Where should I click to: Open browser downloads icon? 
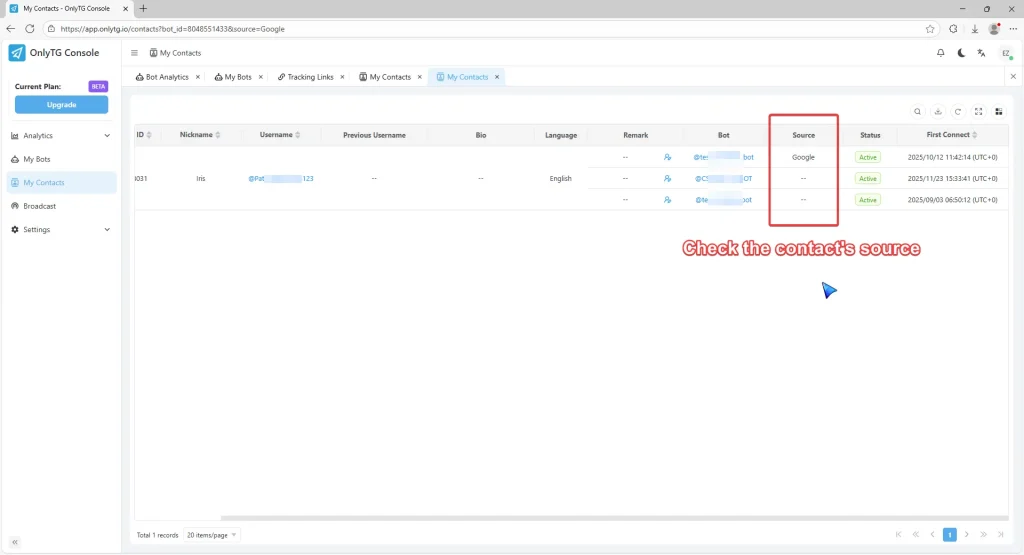pos(974,29)
